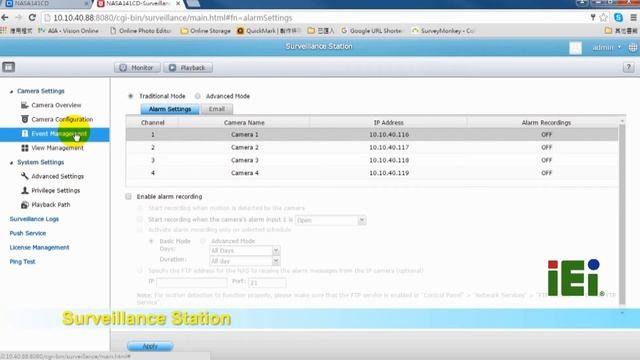Click the Apply button

(x=150, y=347)
